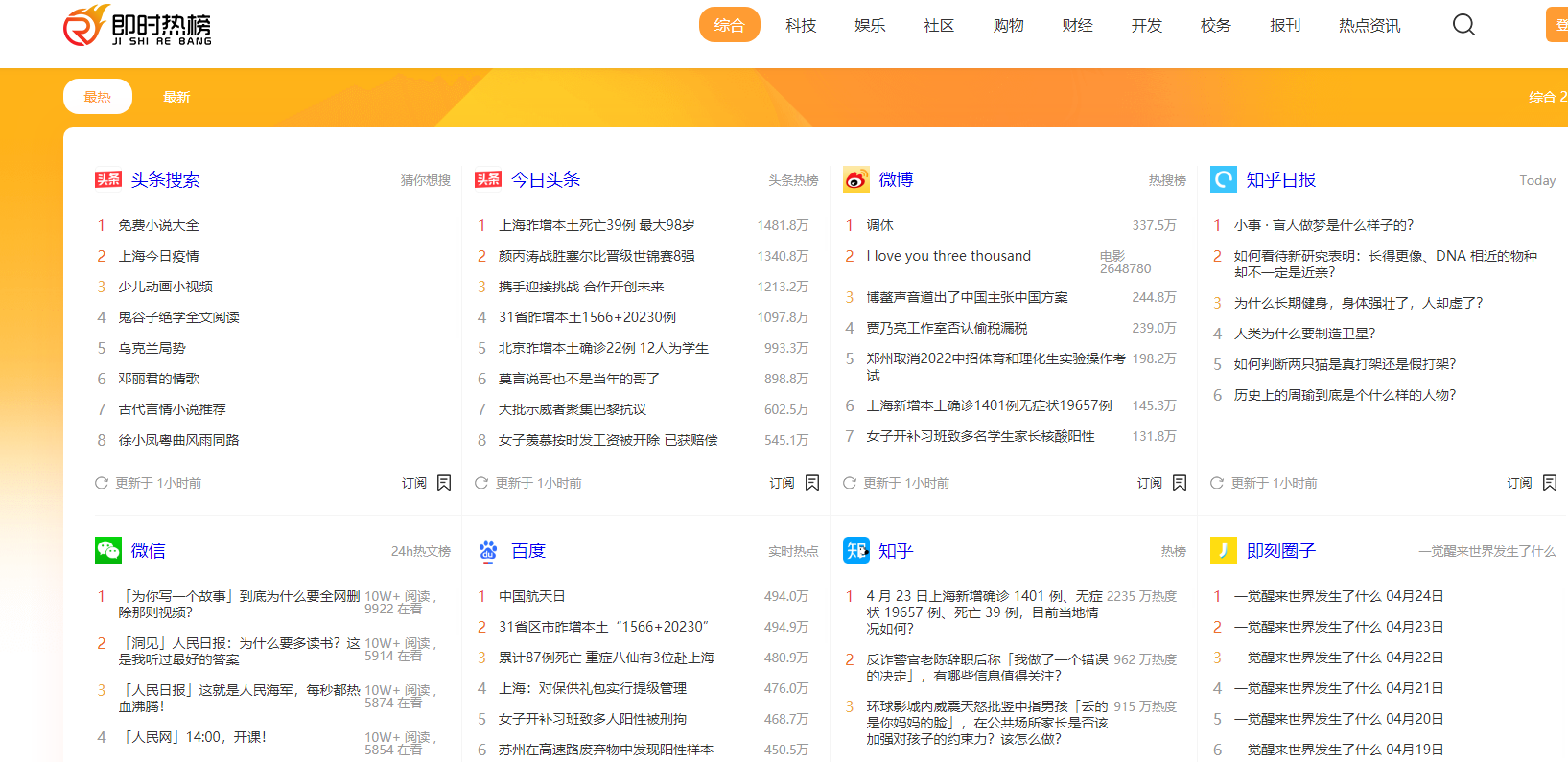1568x762 pixels.
Task: Open the 今日头条 section title
Action: 546,179
